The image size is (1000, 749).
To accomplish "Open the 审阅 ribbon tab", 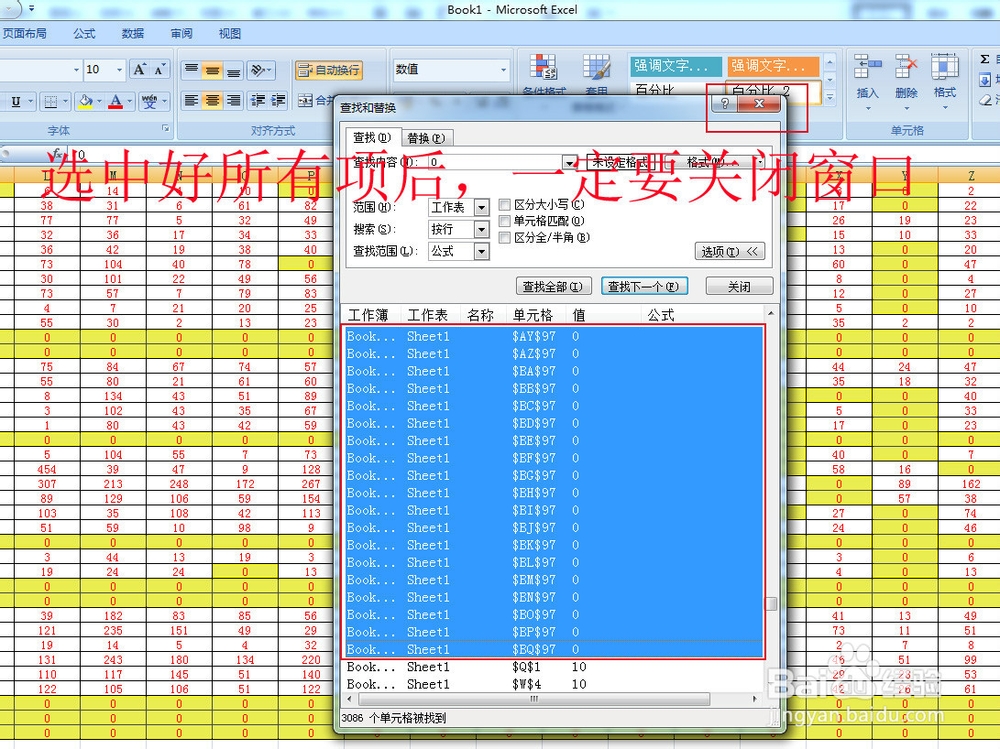I will pos(181,33).
